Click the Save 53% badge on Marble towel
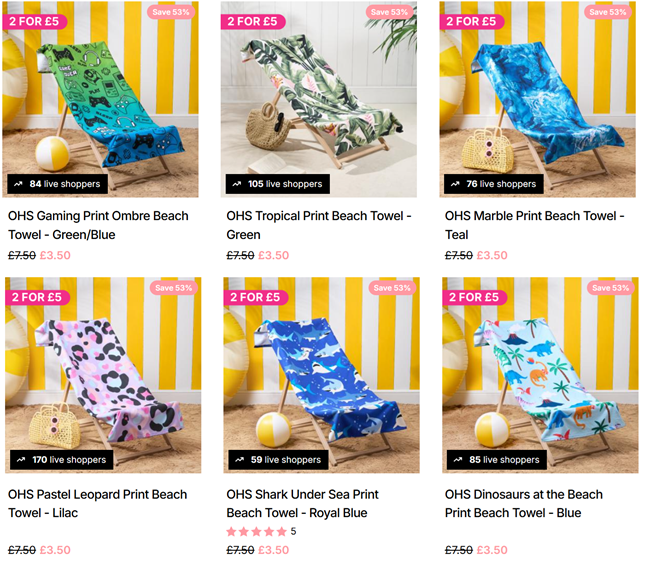The height and width of the screenshot is (565, 650). (x=608, y=12)
